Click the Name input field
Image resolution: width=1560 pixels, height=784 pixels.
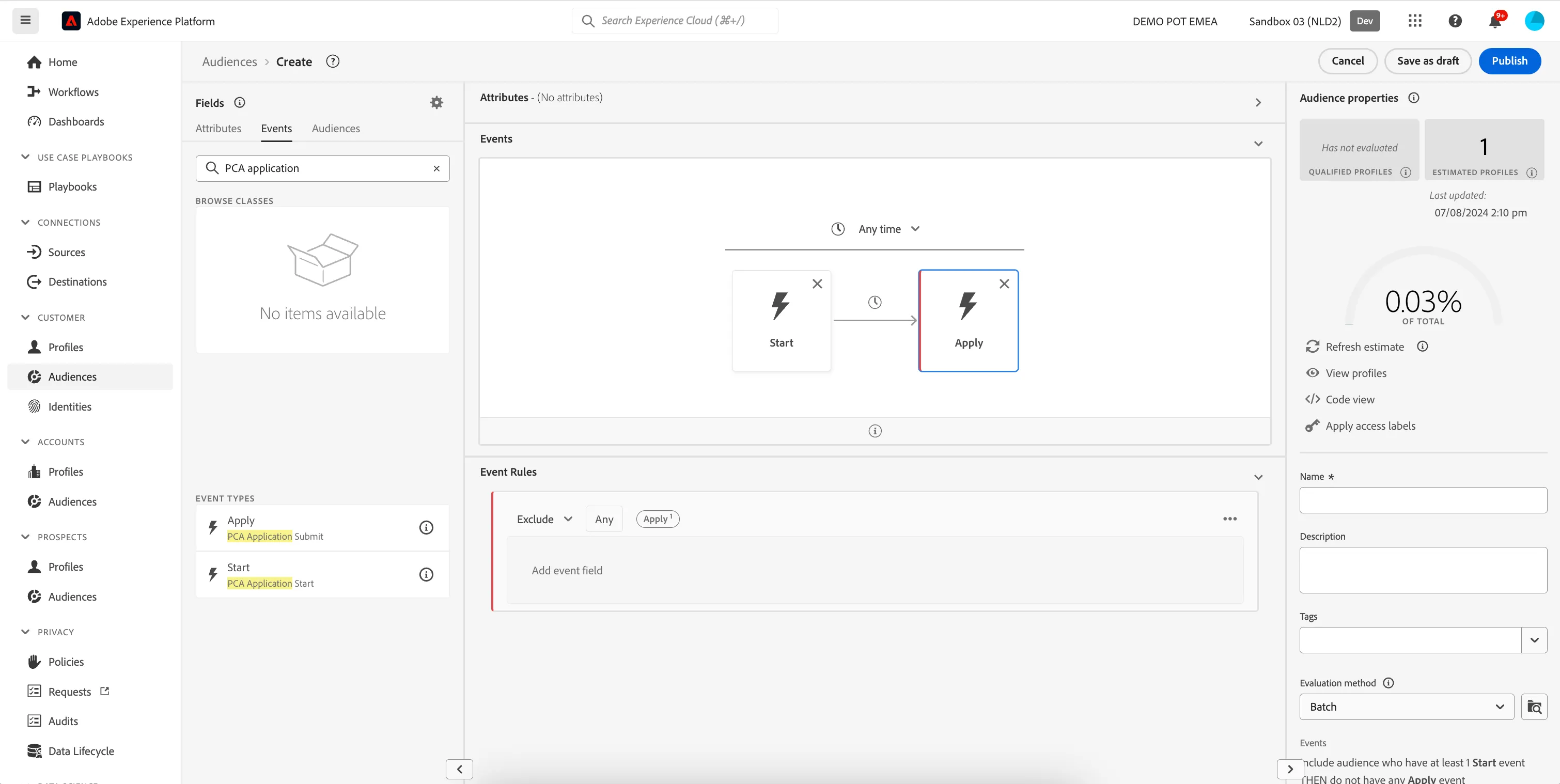point(1423,500)
